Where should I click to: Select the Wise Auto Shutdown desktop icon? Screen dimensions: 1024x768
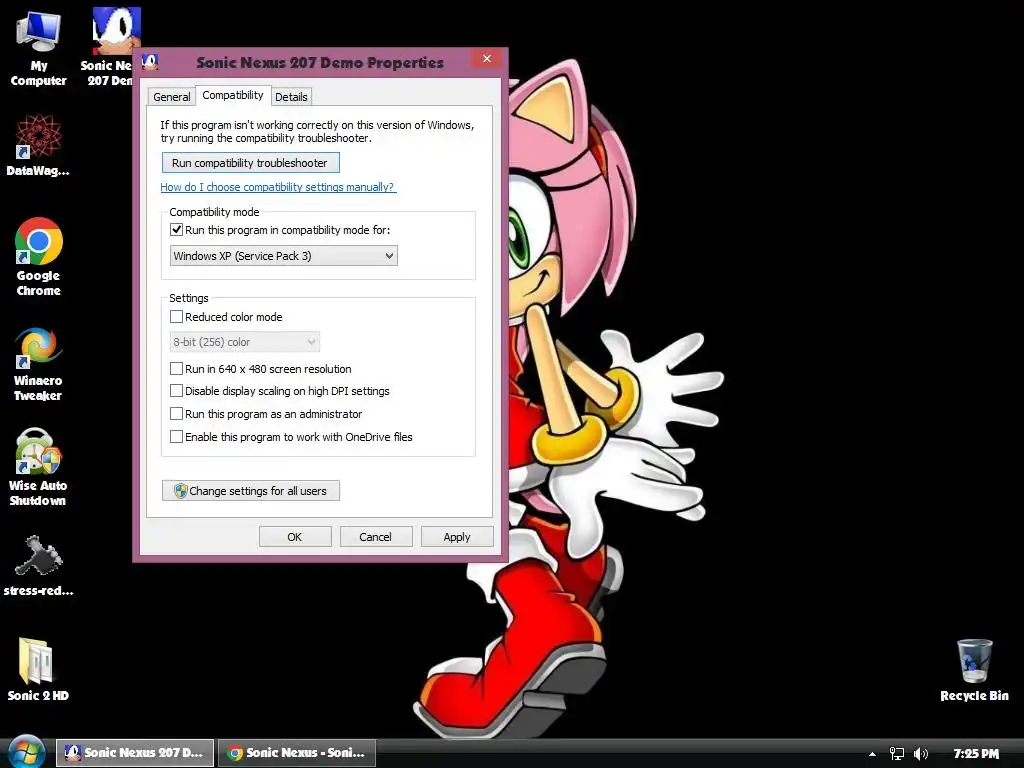38,468
